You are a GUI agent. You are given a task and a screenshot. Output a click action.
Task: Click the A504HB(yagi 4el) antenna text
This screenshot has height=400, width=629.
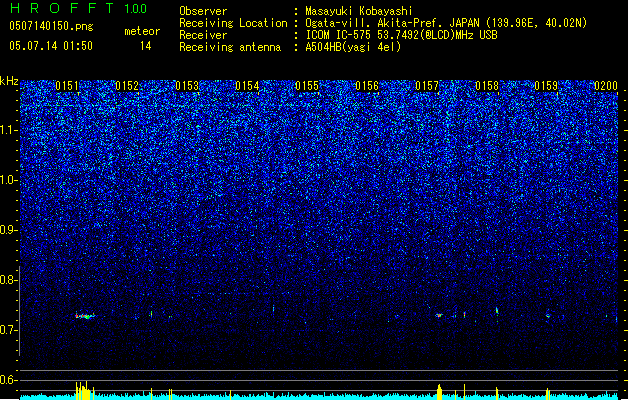click(353, 47)
